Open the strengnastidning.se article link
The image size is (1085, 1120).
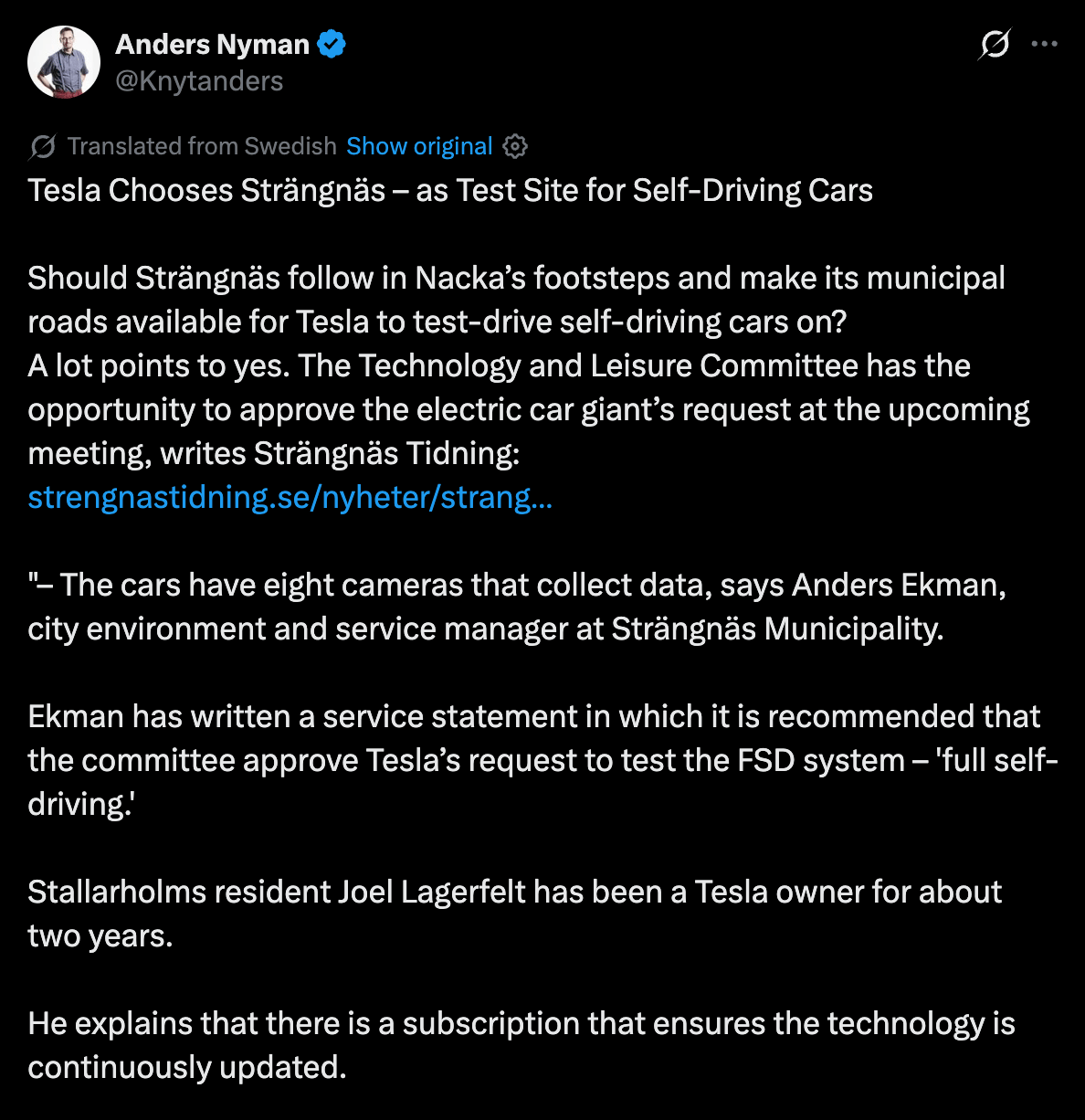[290, 497]
